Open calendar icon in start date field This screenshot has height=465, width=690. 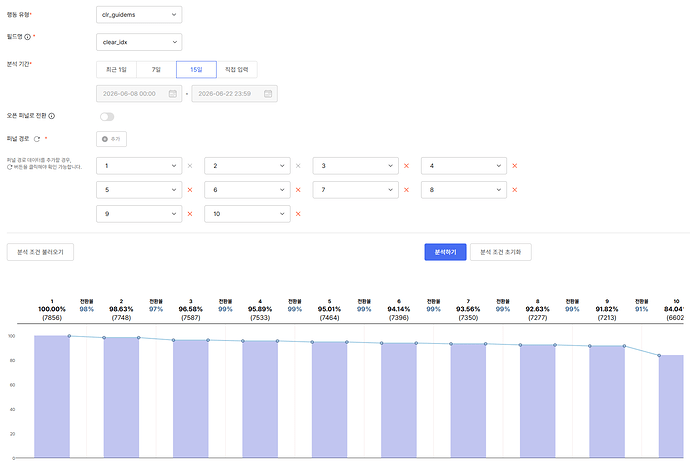pyautogui.click(x=172, y=94)
